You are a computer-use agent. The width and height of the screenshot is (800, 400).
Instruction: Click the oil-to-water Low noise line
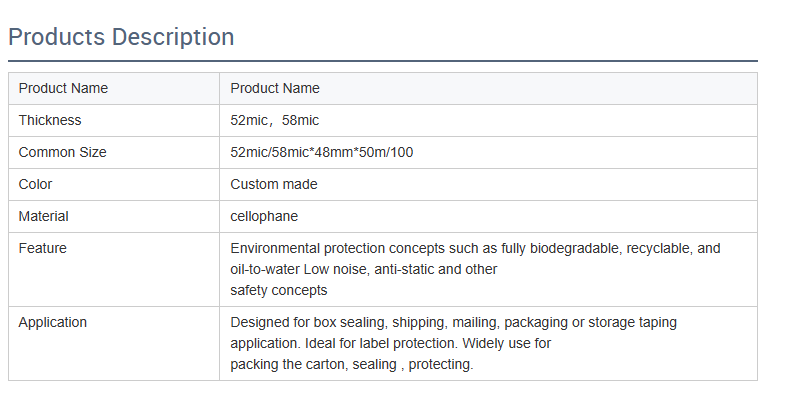coord(363,269)
